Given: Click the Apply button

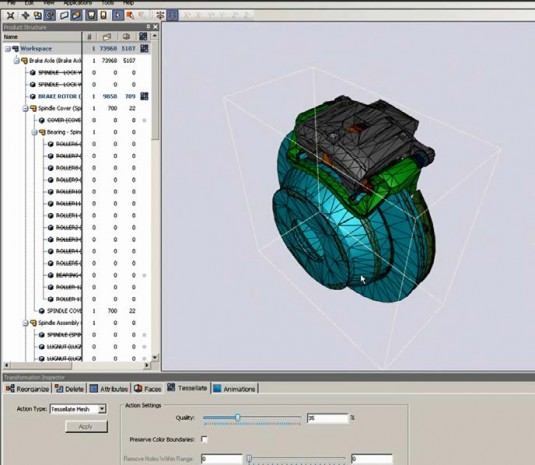Looking at the screenshot, I should click(x=86, y=426).
